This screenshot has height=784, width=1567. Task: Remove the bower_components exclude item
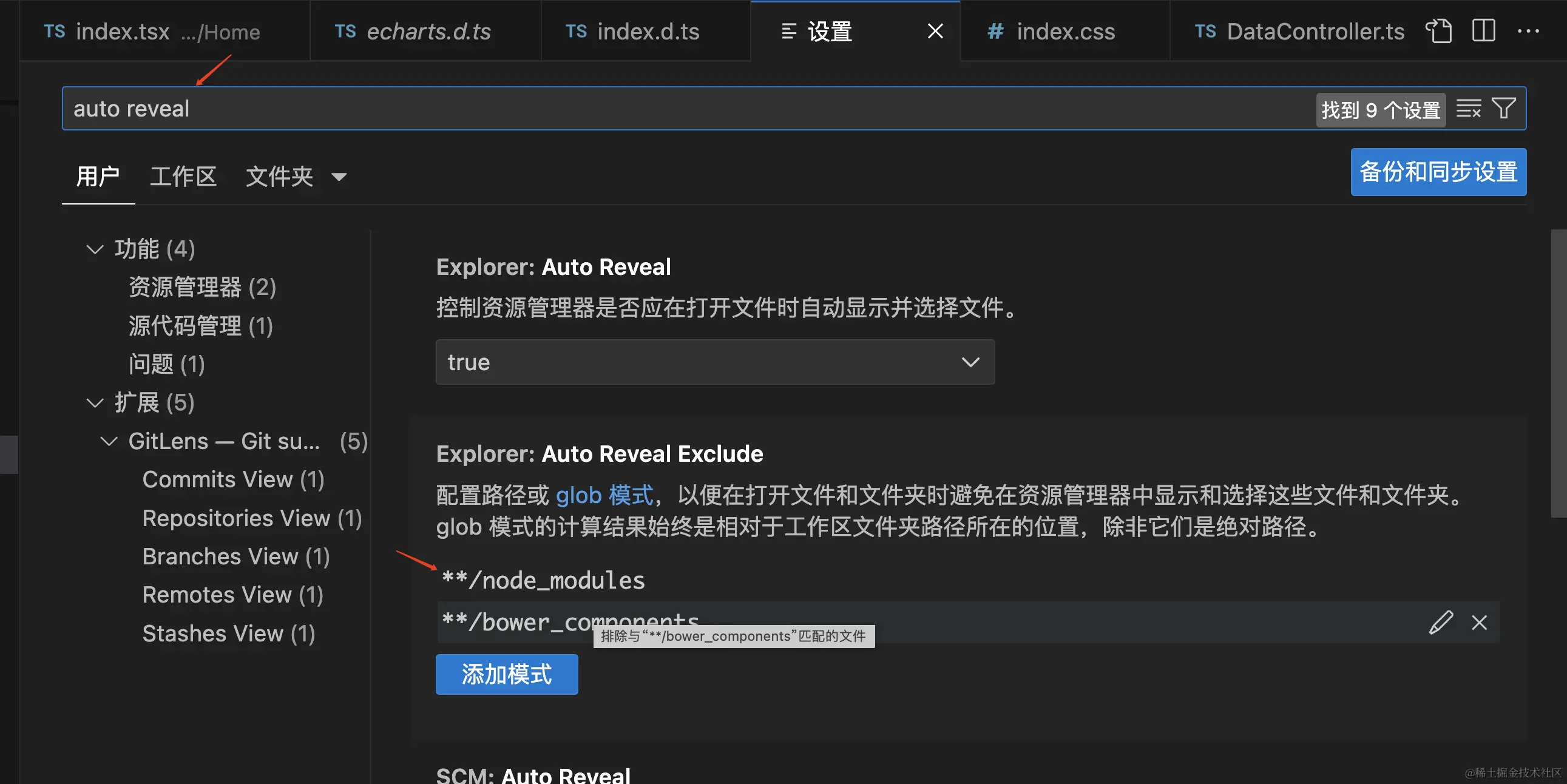1479,622
